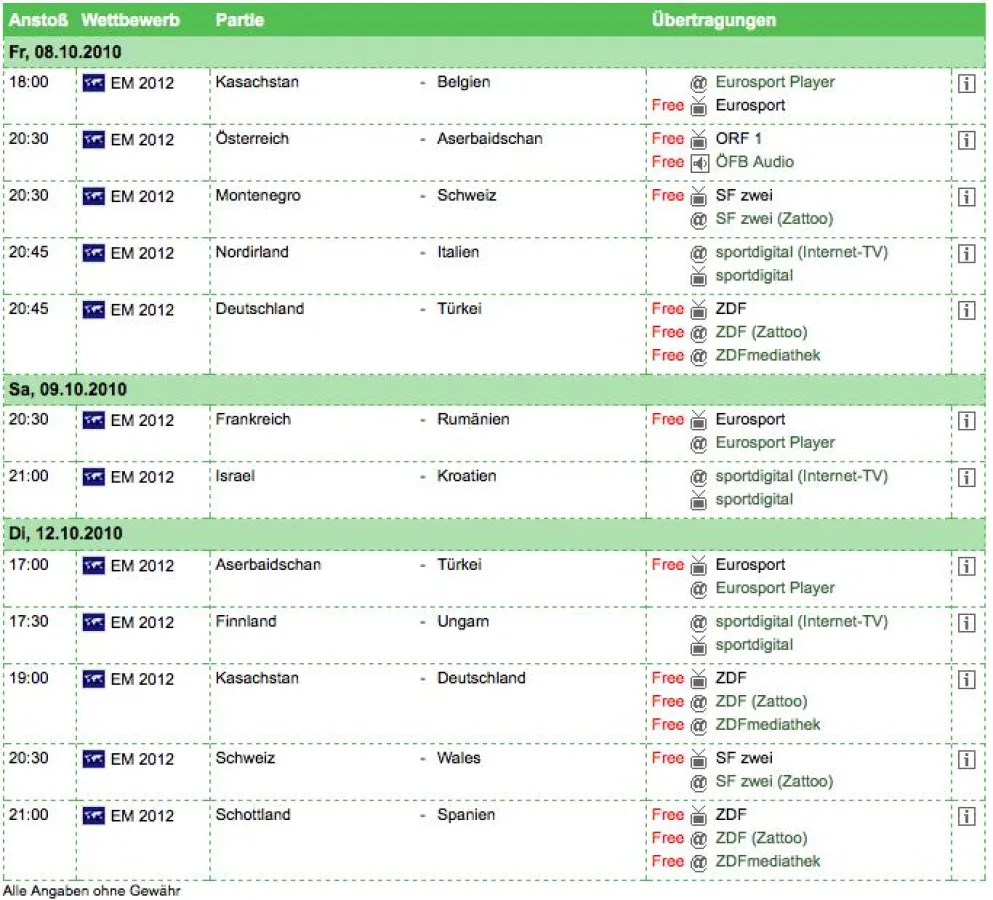
Task: Click the info icon for Montenegro - Schweiz
Action: tap(966, 196)
